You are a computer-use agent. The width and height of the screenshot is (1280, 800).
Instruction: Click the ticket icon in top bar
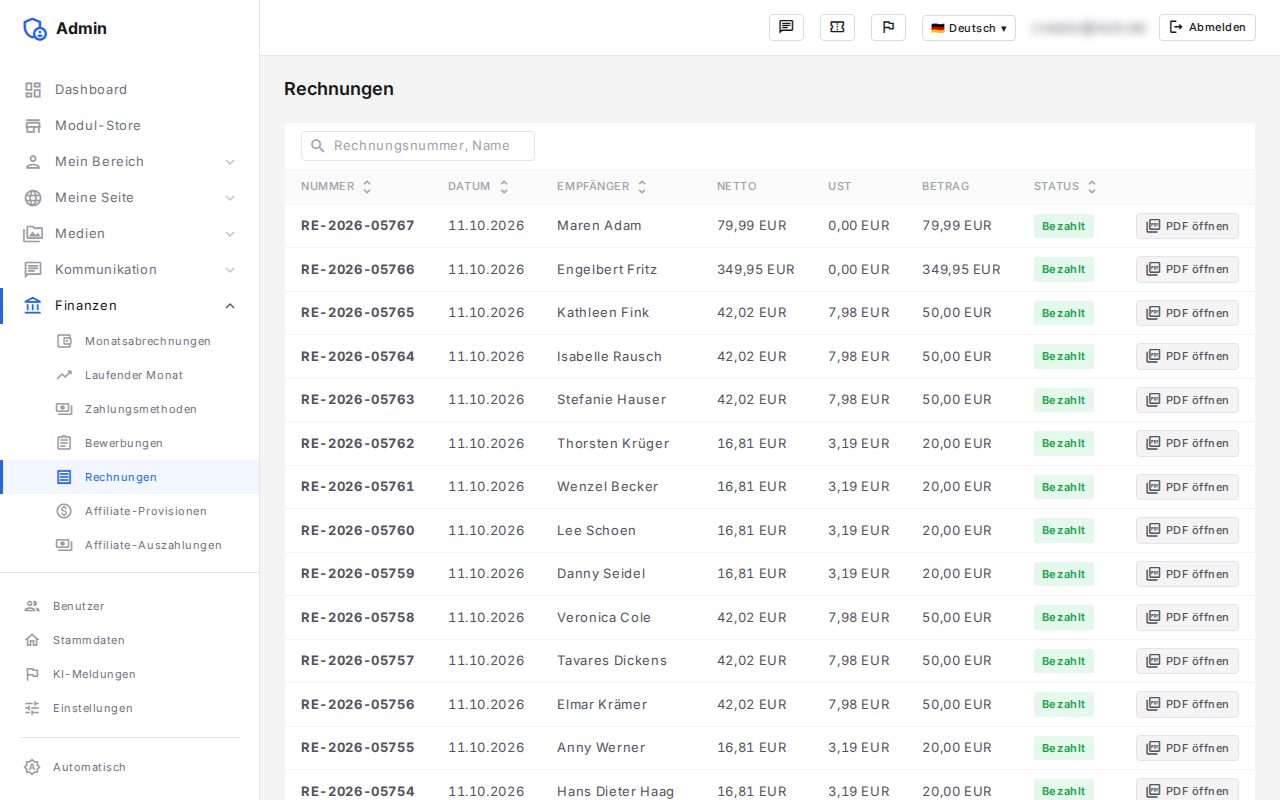coord(837,28)
